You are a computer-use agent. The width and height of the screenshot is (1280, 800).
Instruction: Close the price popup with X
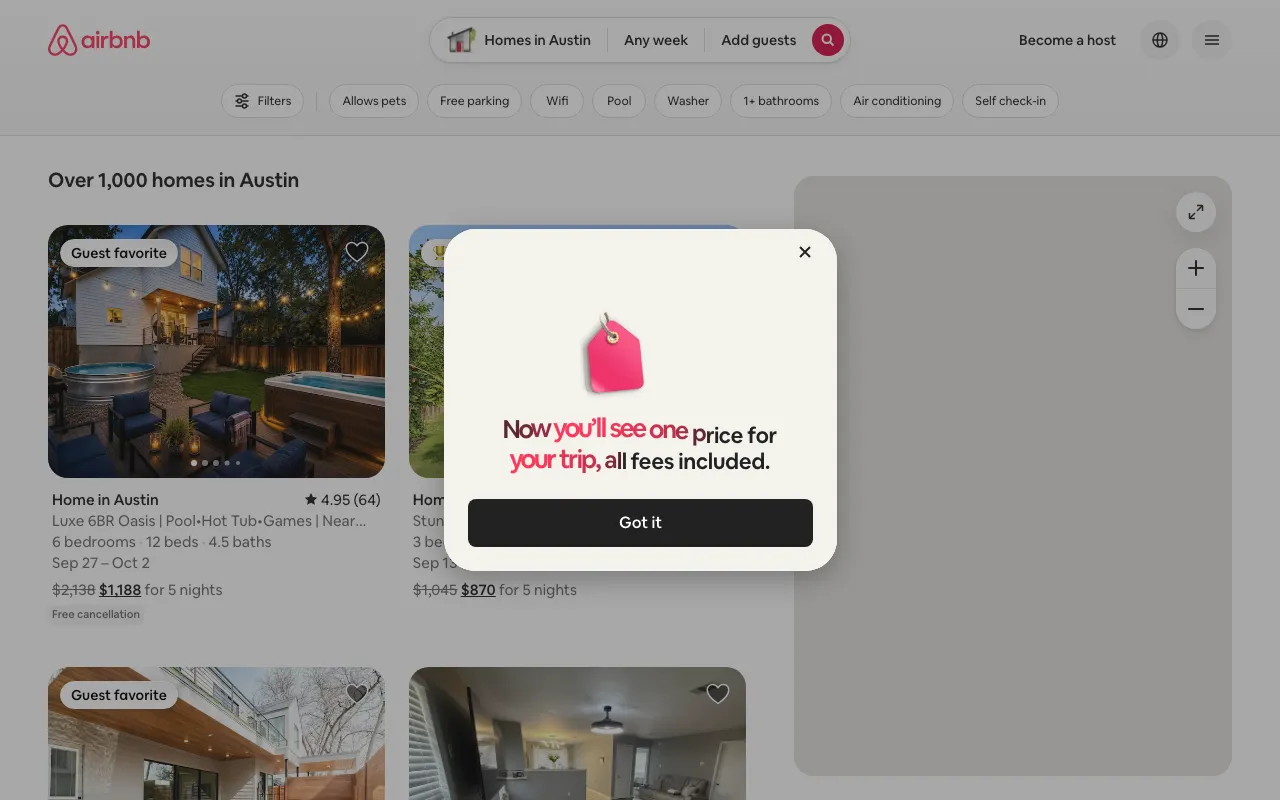805,252
